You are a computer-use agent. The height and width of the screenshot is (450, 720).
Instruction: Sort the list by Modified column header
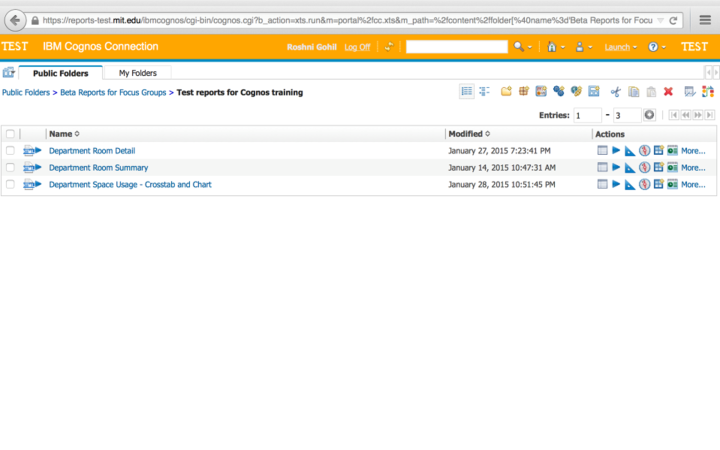click(468, 134)
